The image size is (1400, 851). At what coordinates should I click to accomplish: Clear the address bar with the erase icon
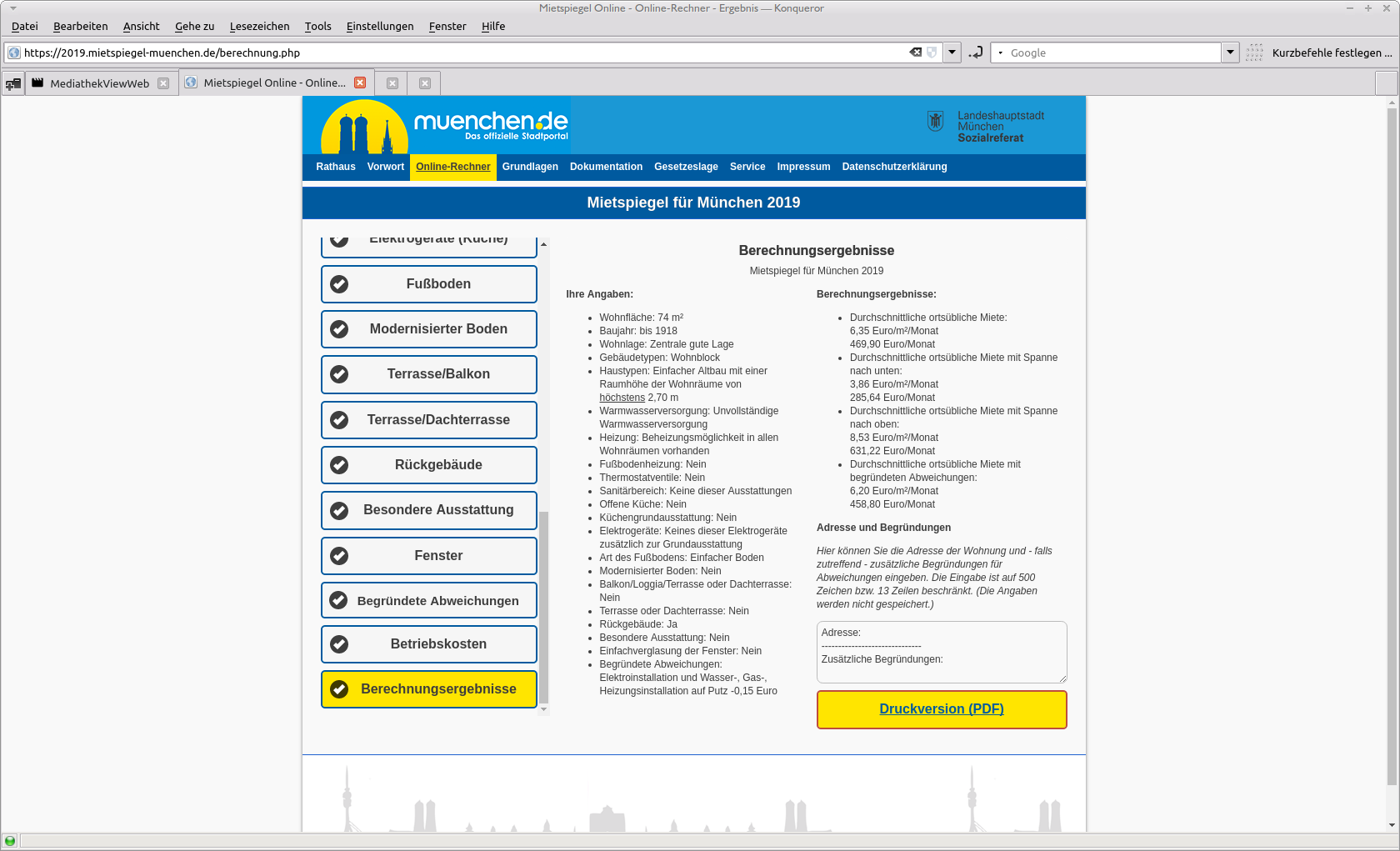916,53
